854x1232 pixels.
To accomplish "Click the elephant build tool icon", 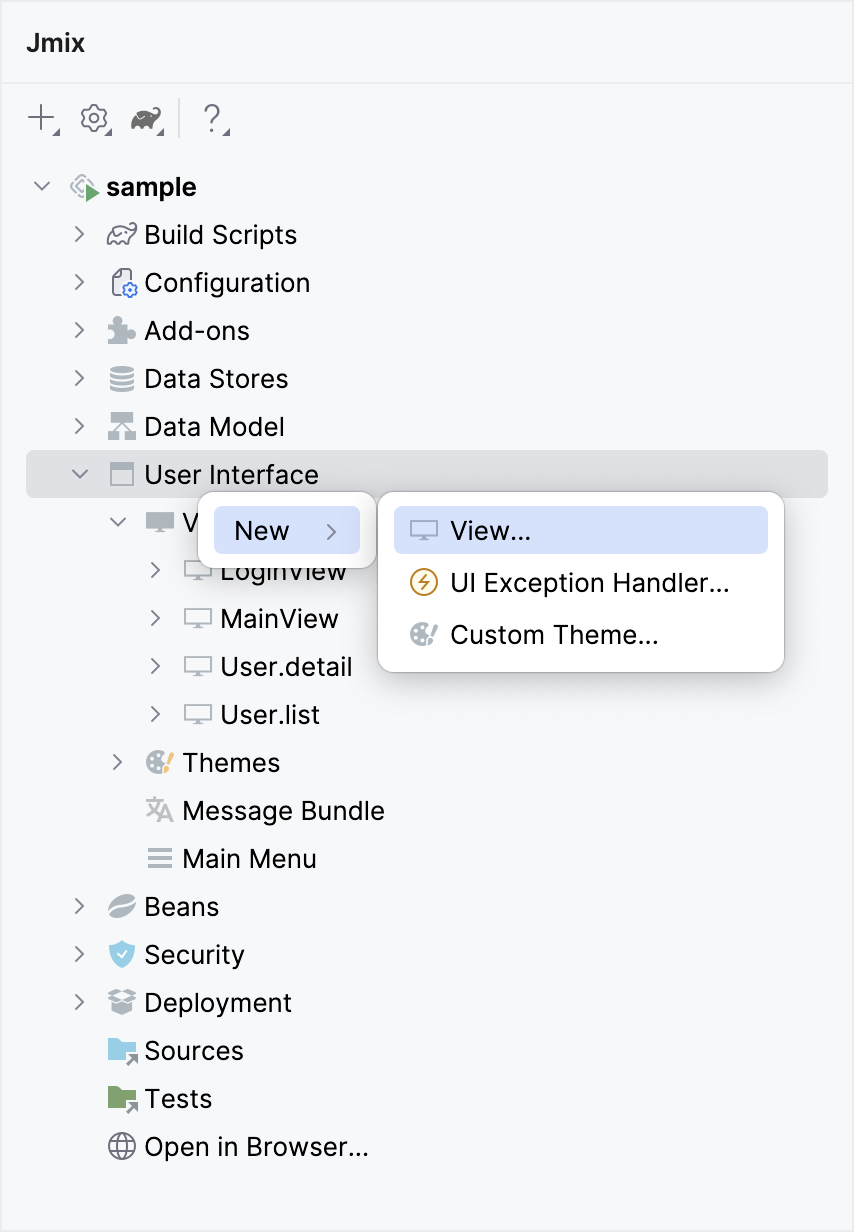I will pyautogui.click(x=146, y=118).
